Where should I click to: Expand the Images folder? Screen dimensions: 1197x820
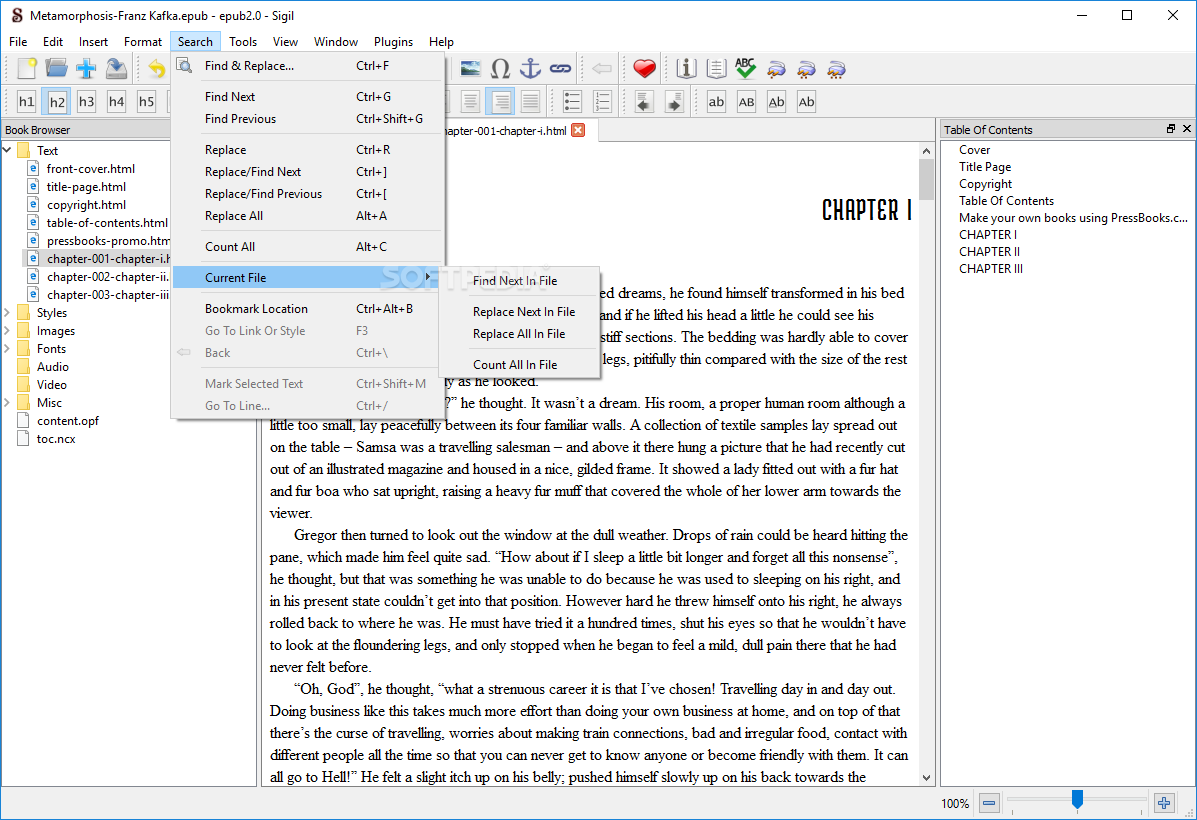(7, 331)
